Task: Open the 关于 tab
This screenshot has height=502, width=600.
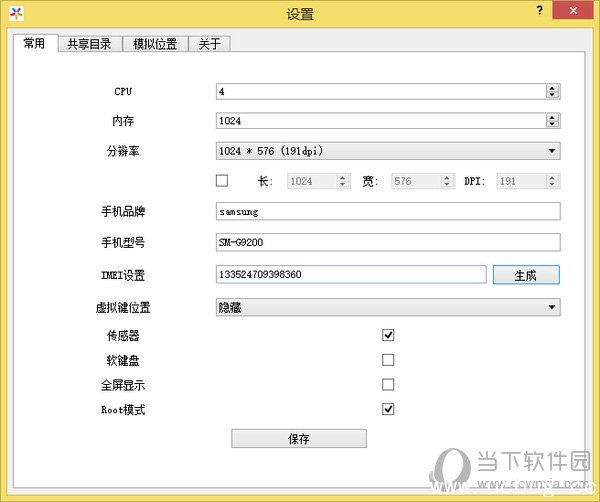Action: click(x=210, y=44)
